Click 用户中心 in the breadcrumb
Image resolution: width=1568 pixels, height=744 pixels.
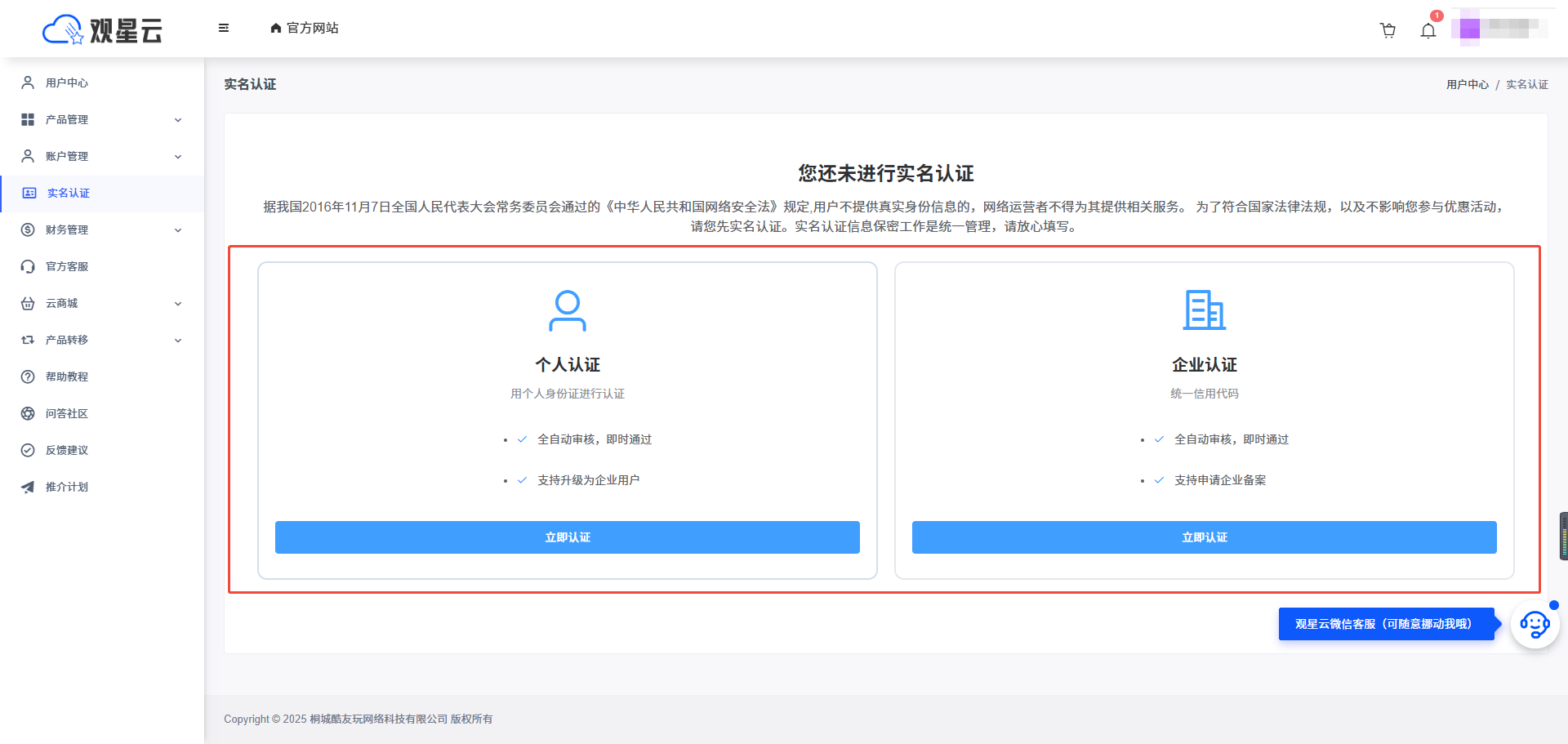point(1467,84)
